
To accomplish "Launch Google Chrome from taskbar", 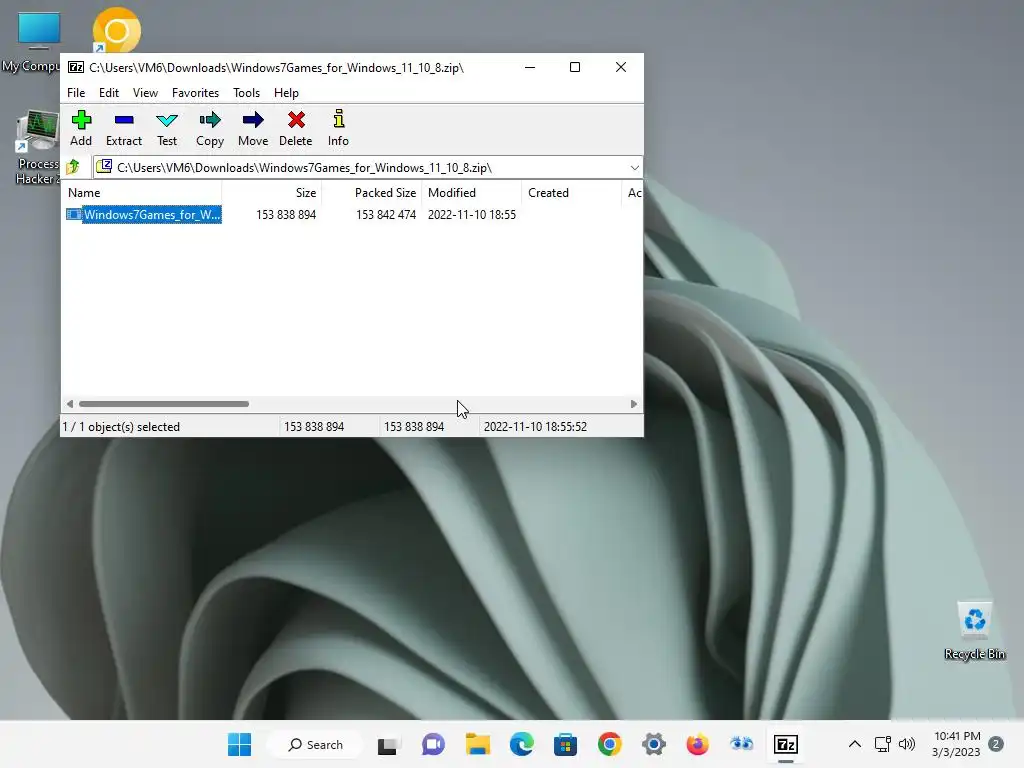I will point(610,744).
